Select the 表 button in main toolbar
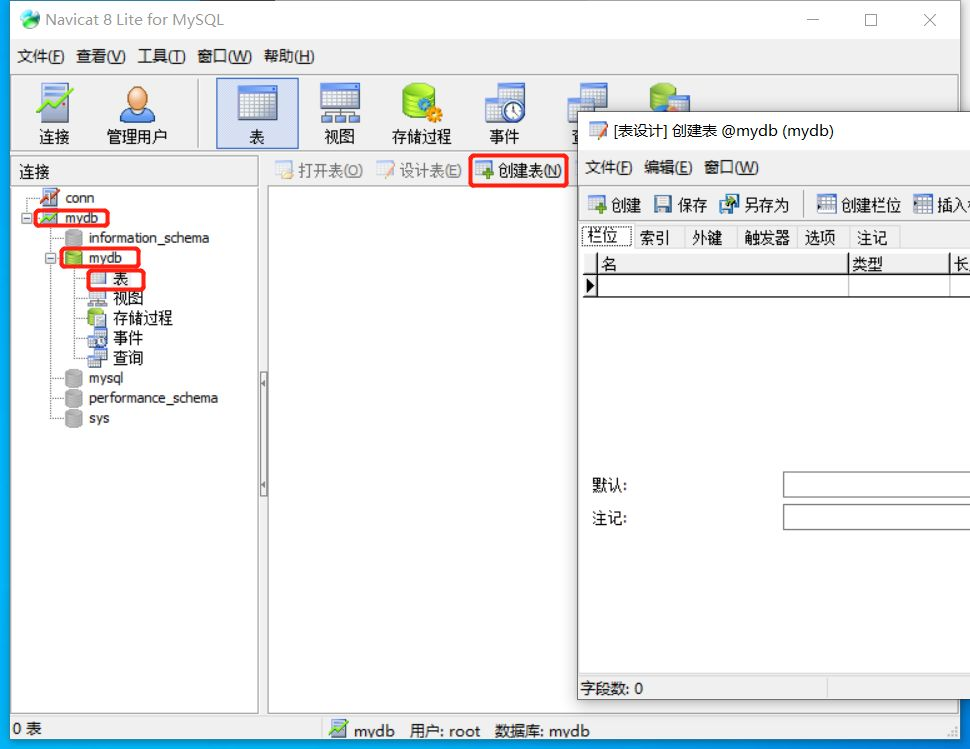The image size is (970, 749). [x=257, y=114]
